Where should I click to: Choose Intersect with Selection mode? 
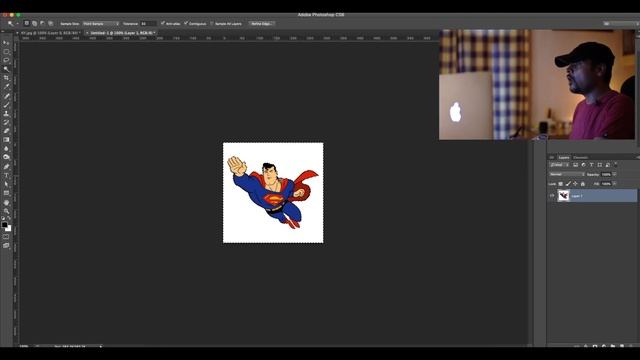click(x=51, y=24)
